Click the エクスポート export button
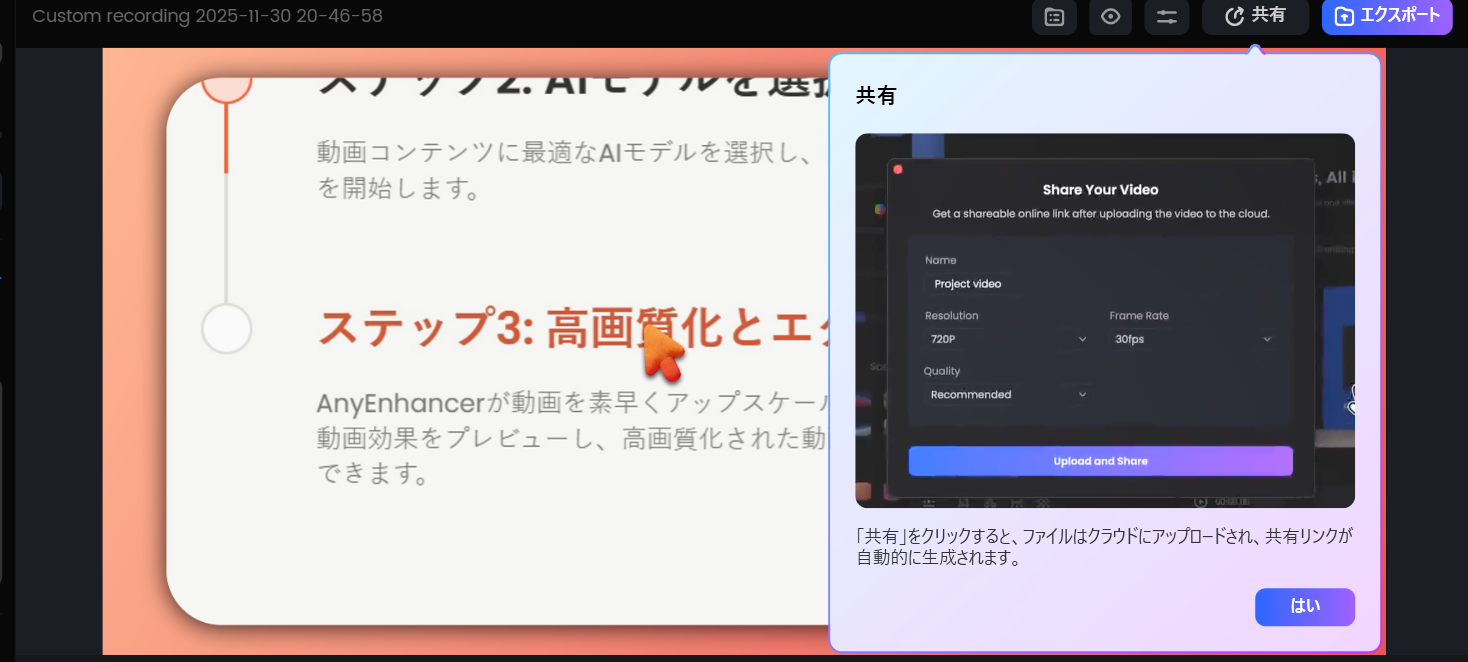This screenshot has width=1468, height=662. coord(1386,16)
